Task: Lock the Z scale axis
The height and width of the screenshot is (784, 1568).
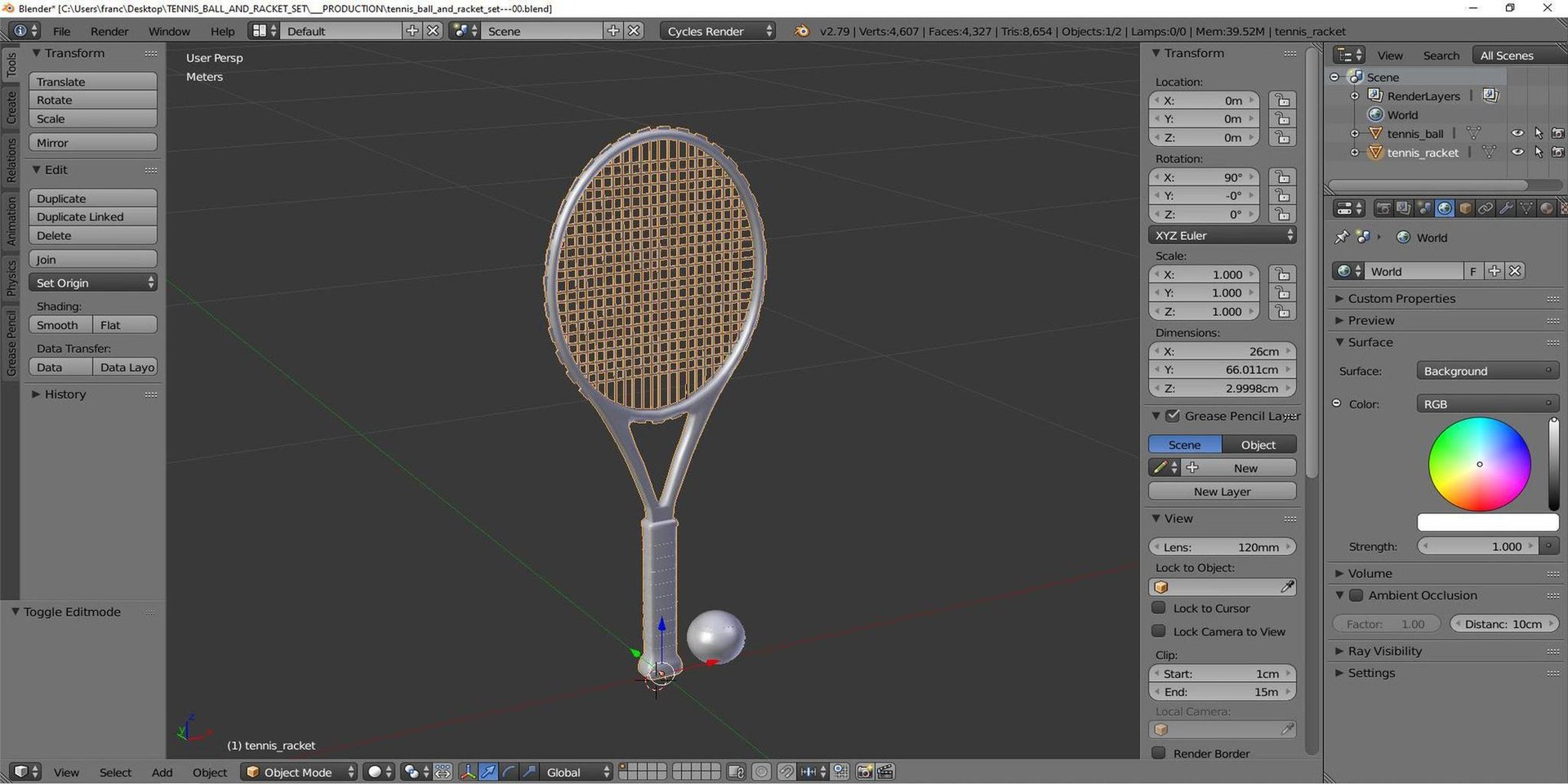Action: pos(1283,312)
